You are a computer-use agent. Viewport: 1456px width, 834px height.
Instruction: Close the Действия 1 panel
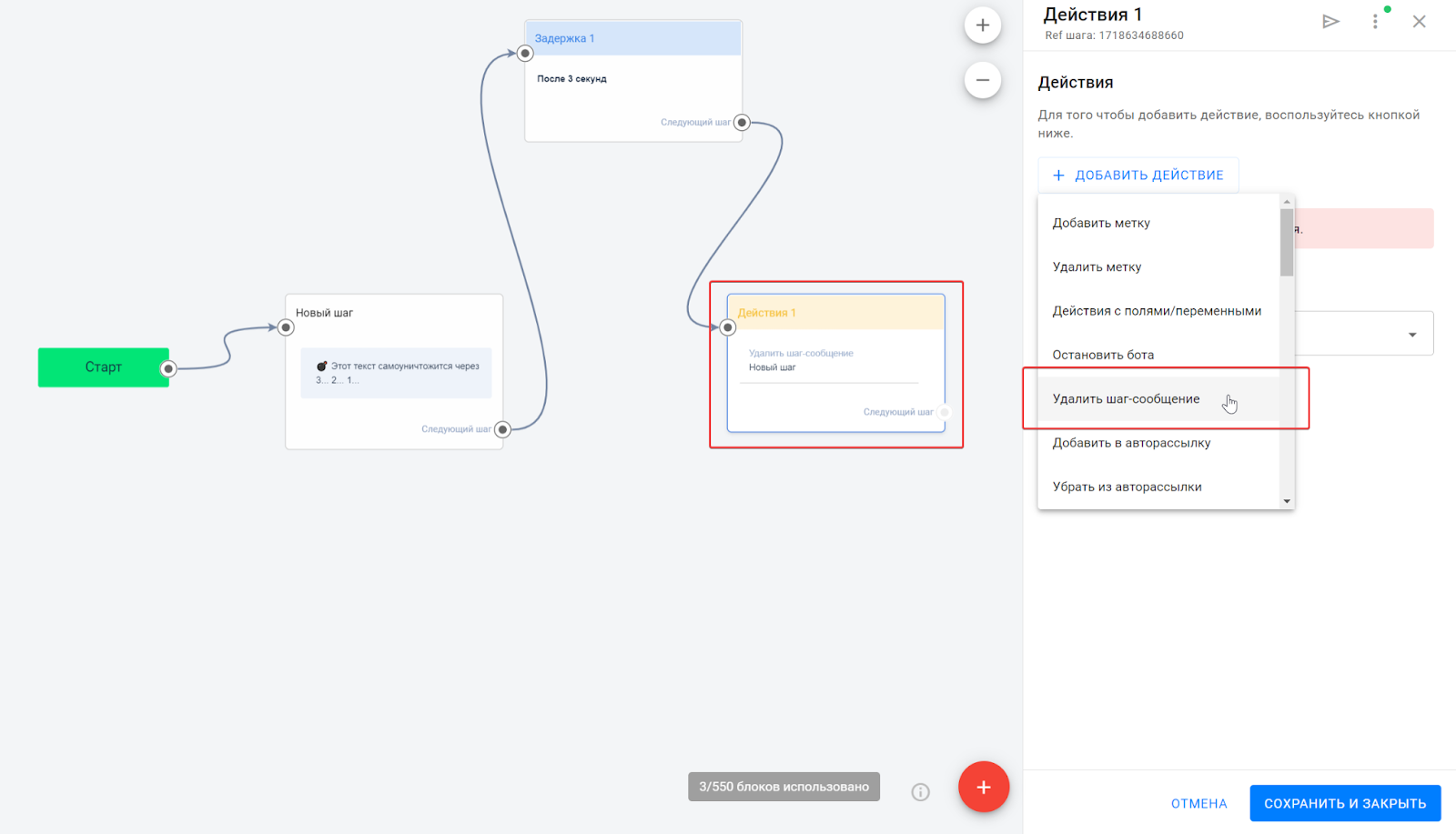1419,22
